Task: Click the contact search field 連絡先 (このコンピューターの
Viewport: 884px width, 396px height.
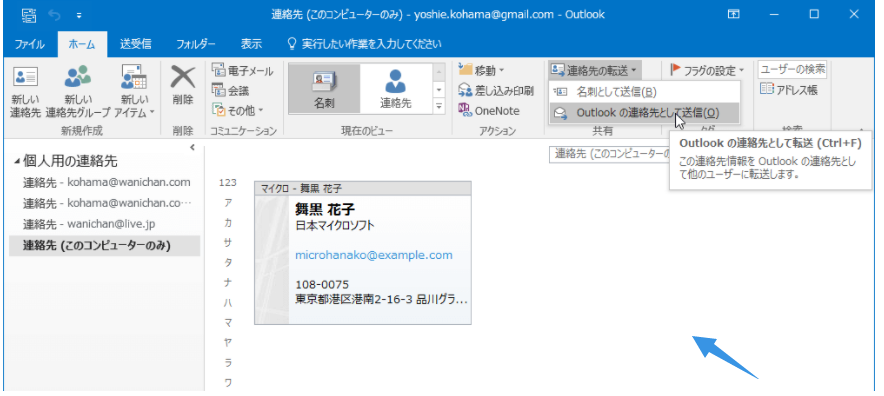Action: tap(609, 154)
